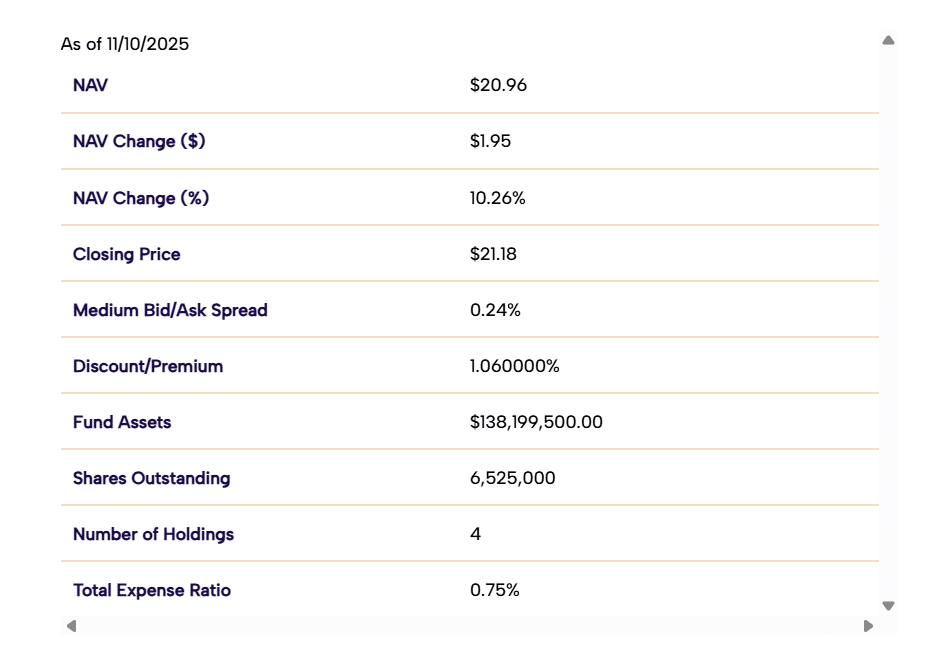Select the 6,525,000 shares value
The image size is (952, 650).
click(512, 478)
